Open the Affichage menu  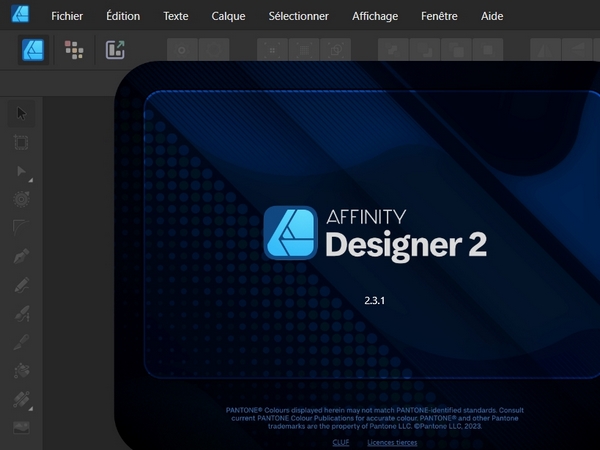(375, 16)
